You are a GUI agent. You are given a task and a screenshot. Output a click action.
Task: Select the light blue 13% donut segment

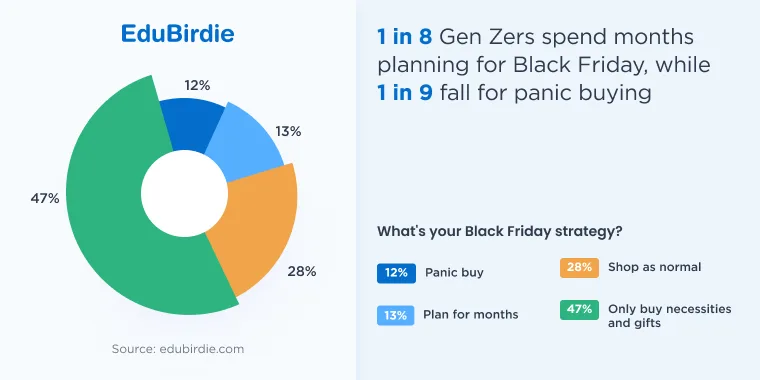pos(245,143)
